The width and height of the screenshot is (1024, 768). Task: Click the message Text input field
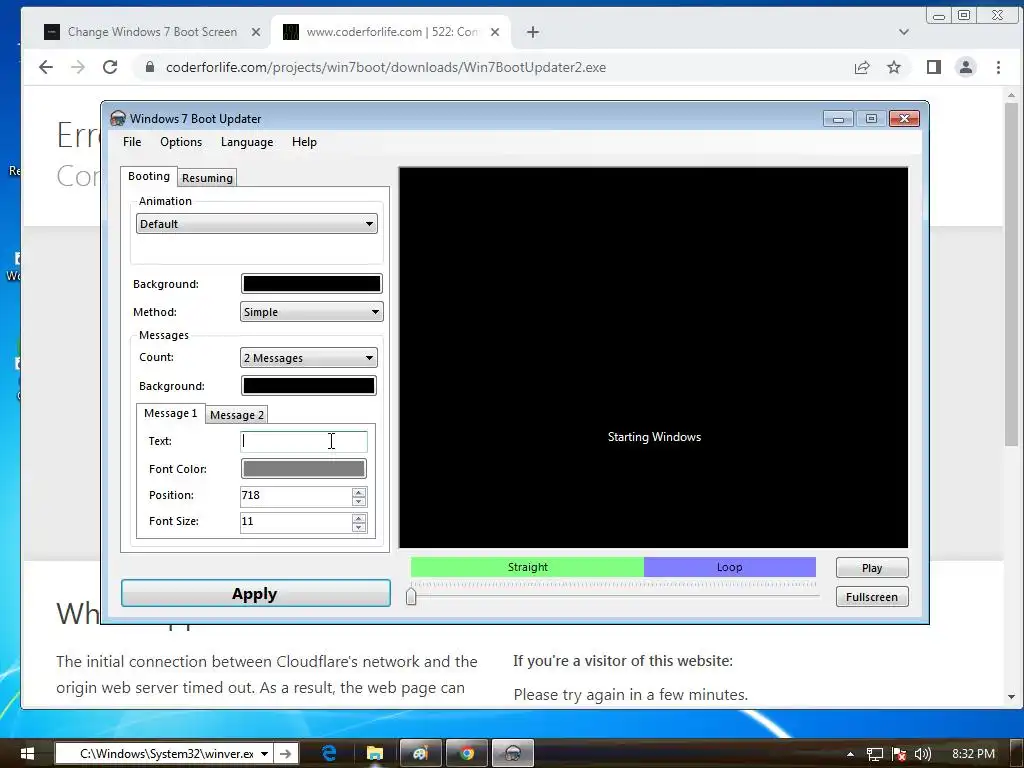click(x=304, y=441)
